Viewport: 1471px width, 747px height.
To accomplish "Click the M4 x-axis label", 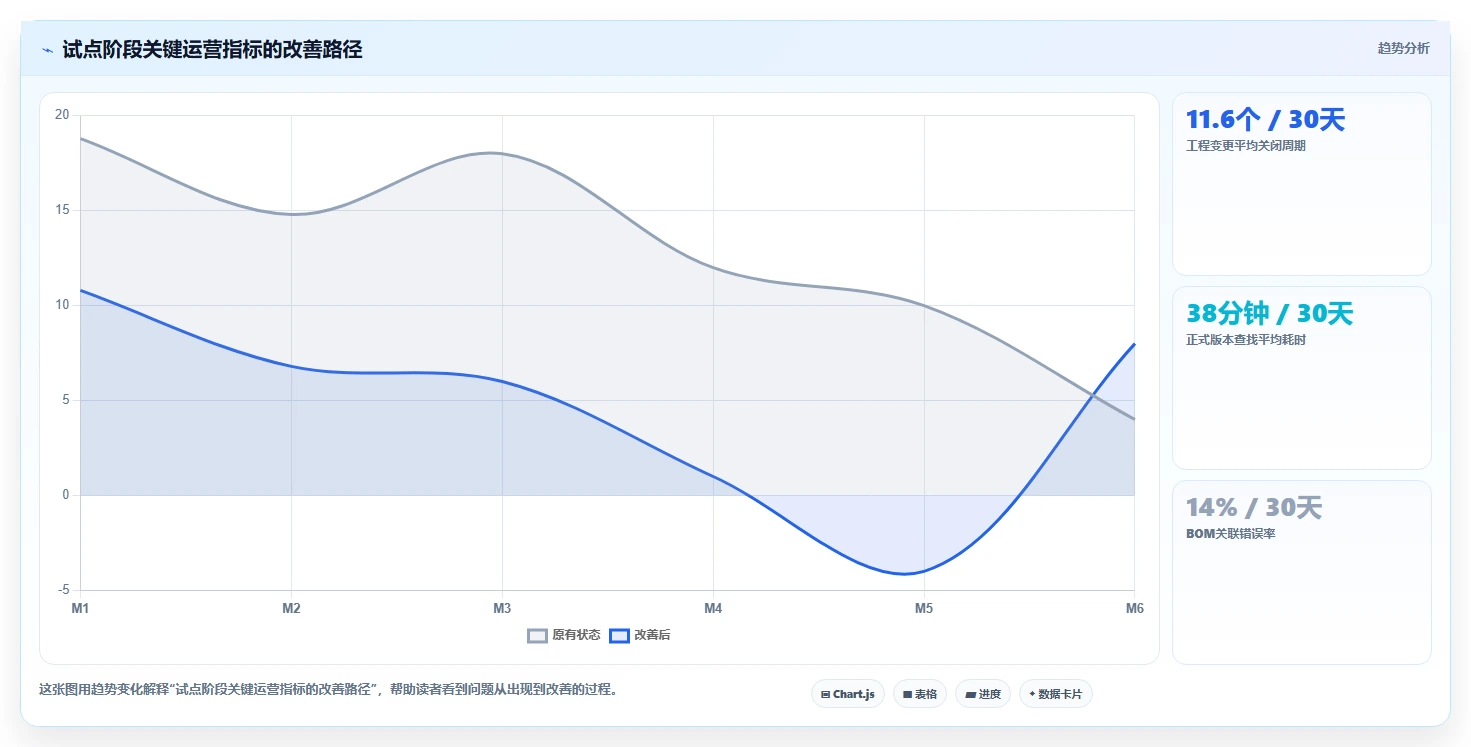I will [713, 608].
